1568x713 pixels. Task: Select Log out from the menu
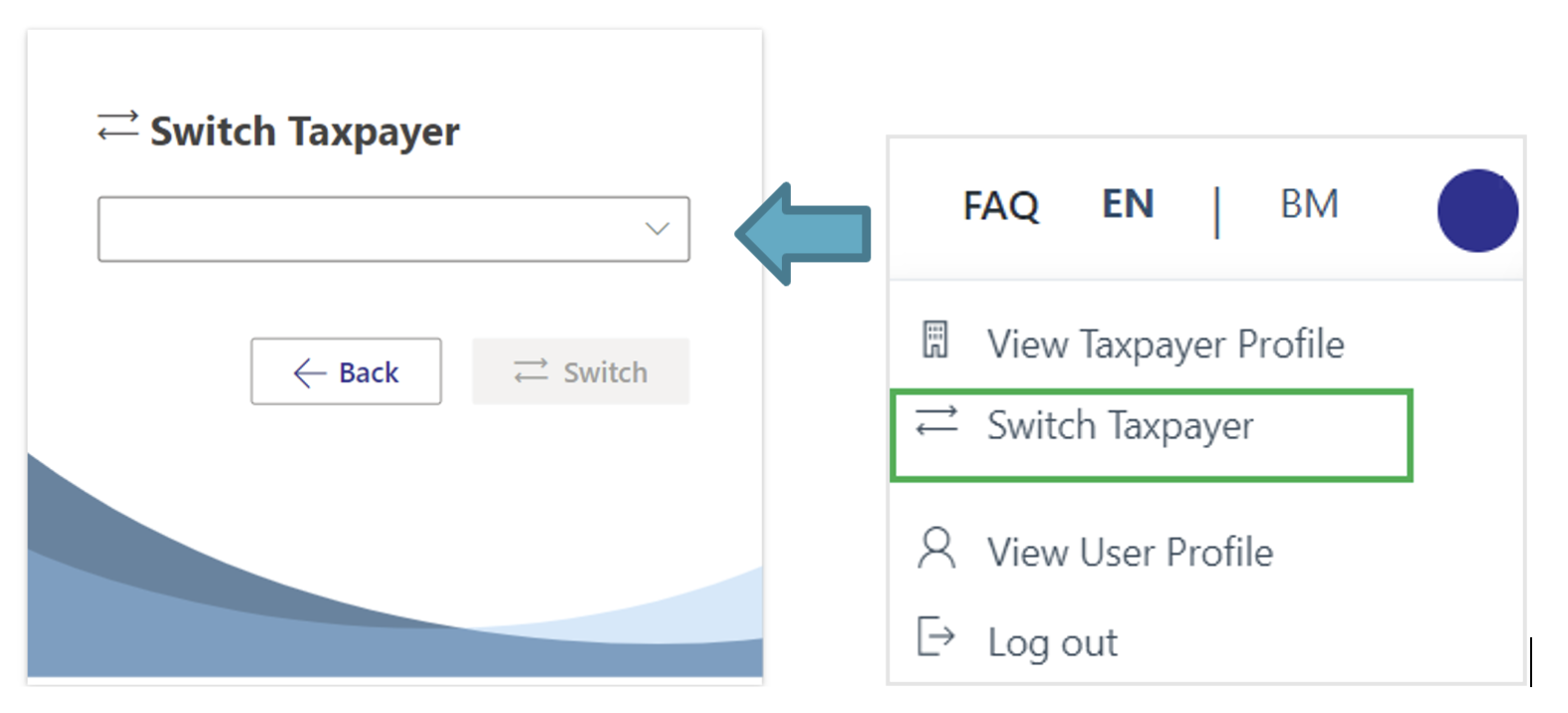click(1052, 642)
